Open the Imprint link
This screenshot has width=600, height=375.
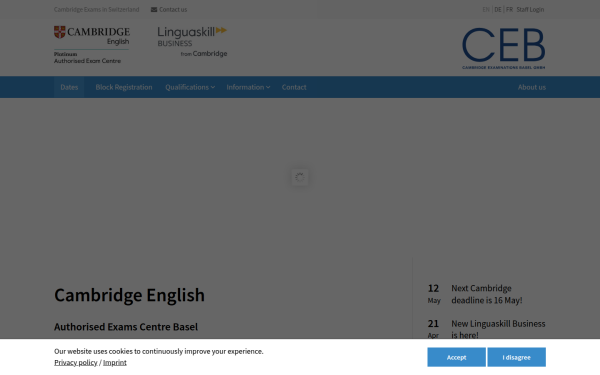point(115,362)
